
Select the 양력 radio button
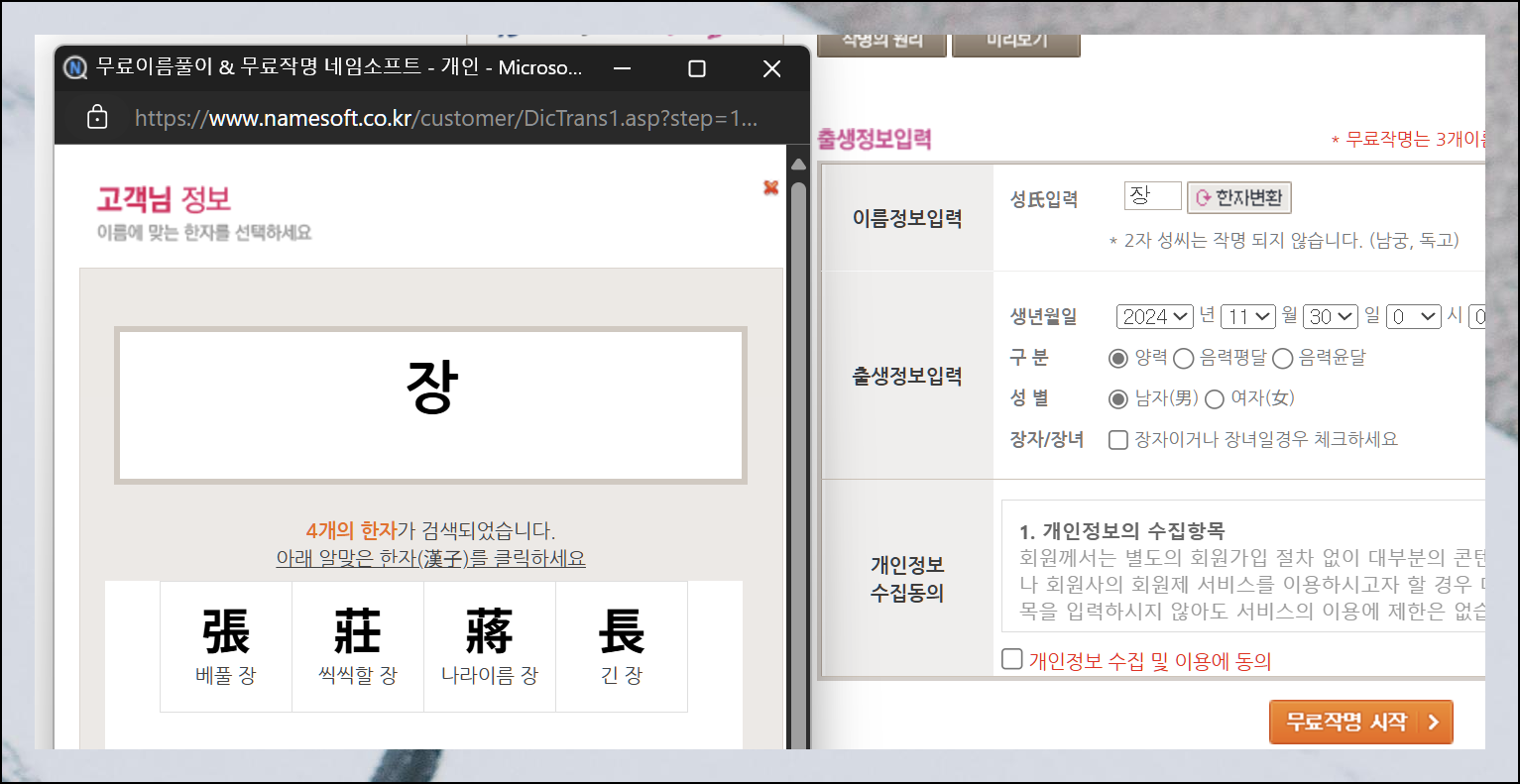[1118, 358]
